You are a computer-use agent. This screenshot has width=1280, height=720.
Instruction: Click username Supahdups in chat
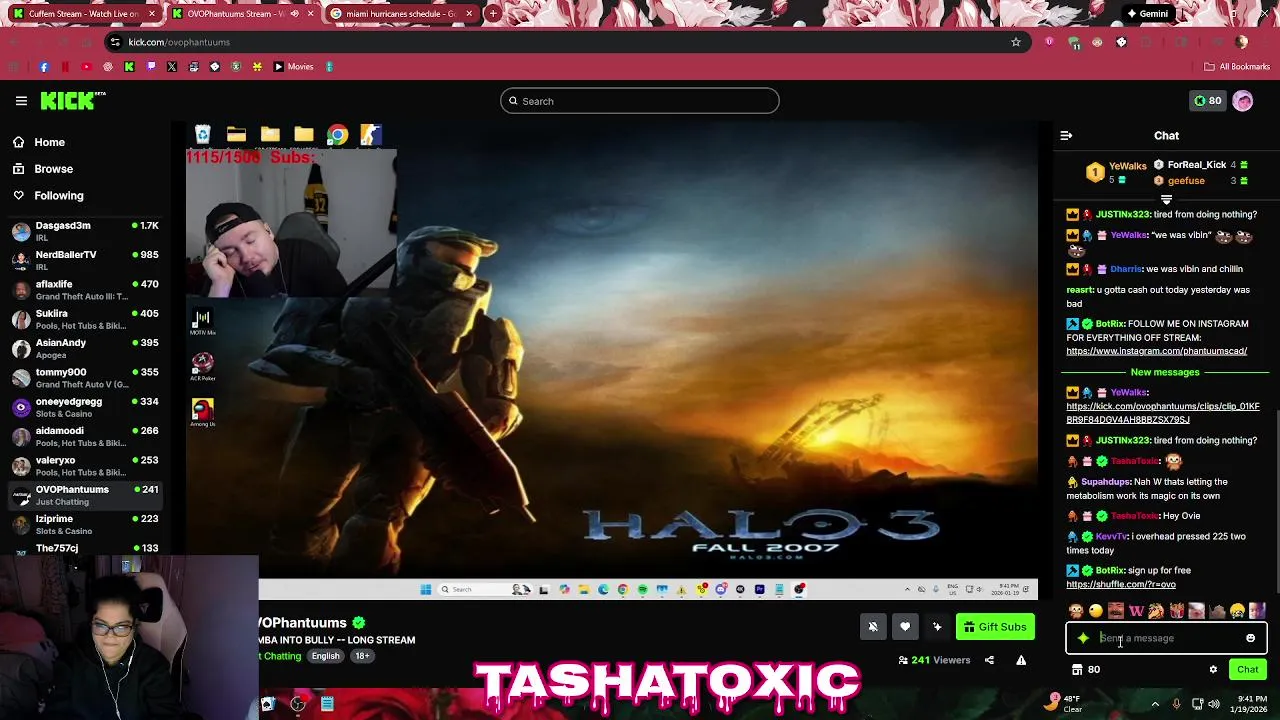1104,482
